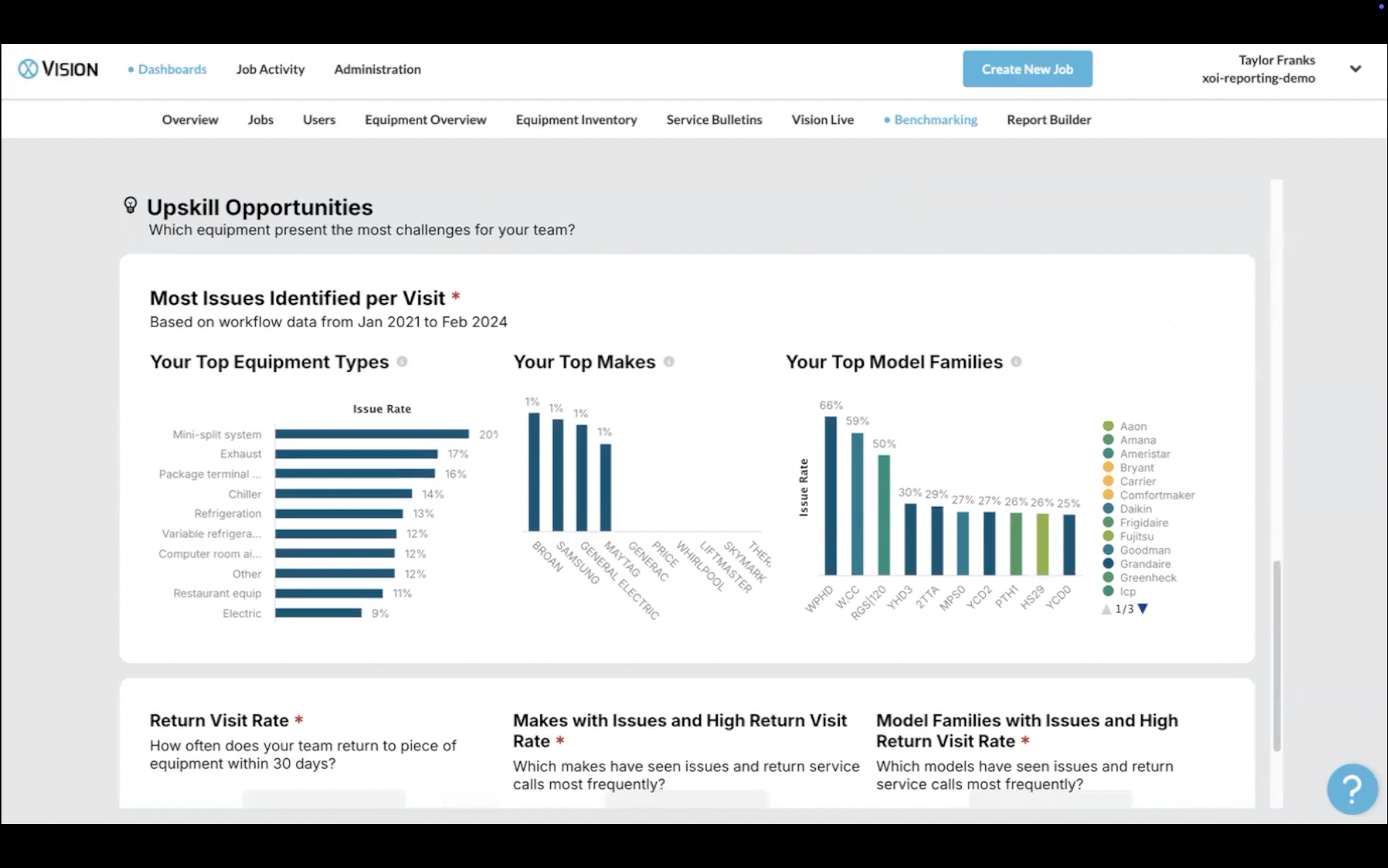This screenshot has width=1388, height=868.
Task: Click the help question mark bubble
Action: pos(1351,789)
